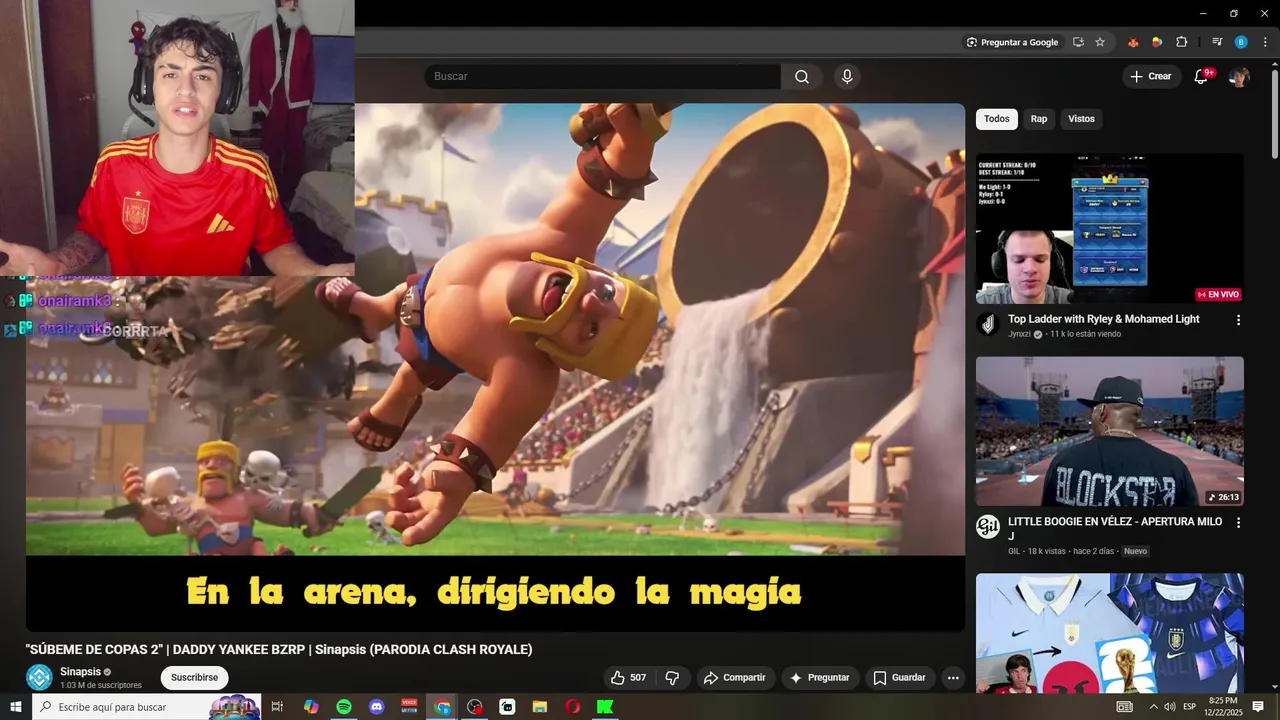The height and width of the screenshot is (720, 1280).
Task: Switch to Chrome on taskbar
Action: [x=442, y=707]
